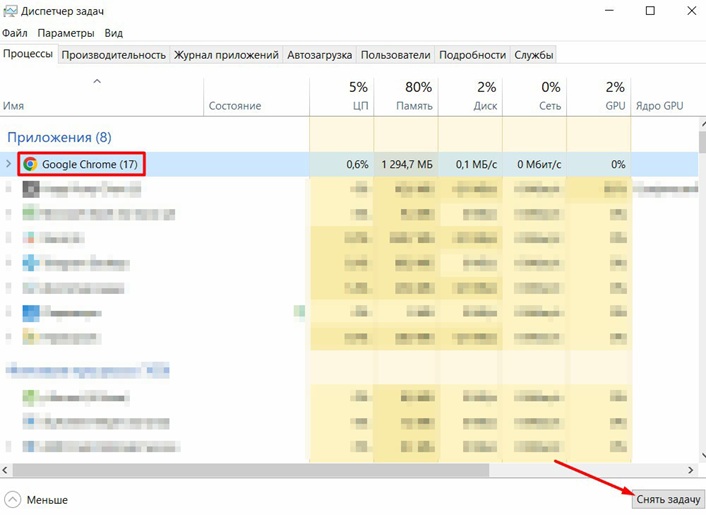Switch to the Журнал приложений tab

pyautogui.click(x=226, y=55)
